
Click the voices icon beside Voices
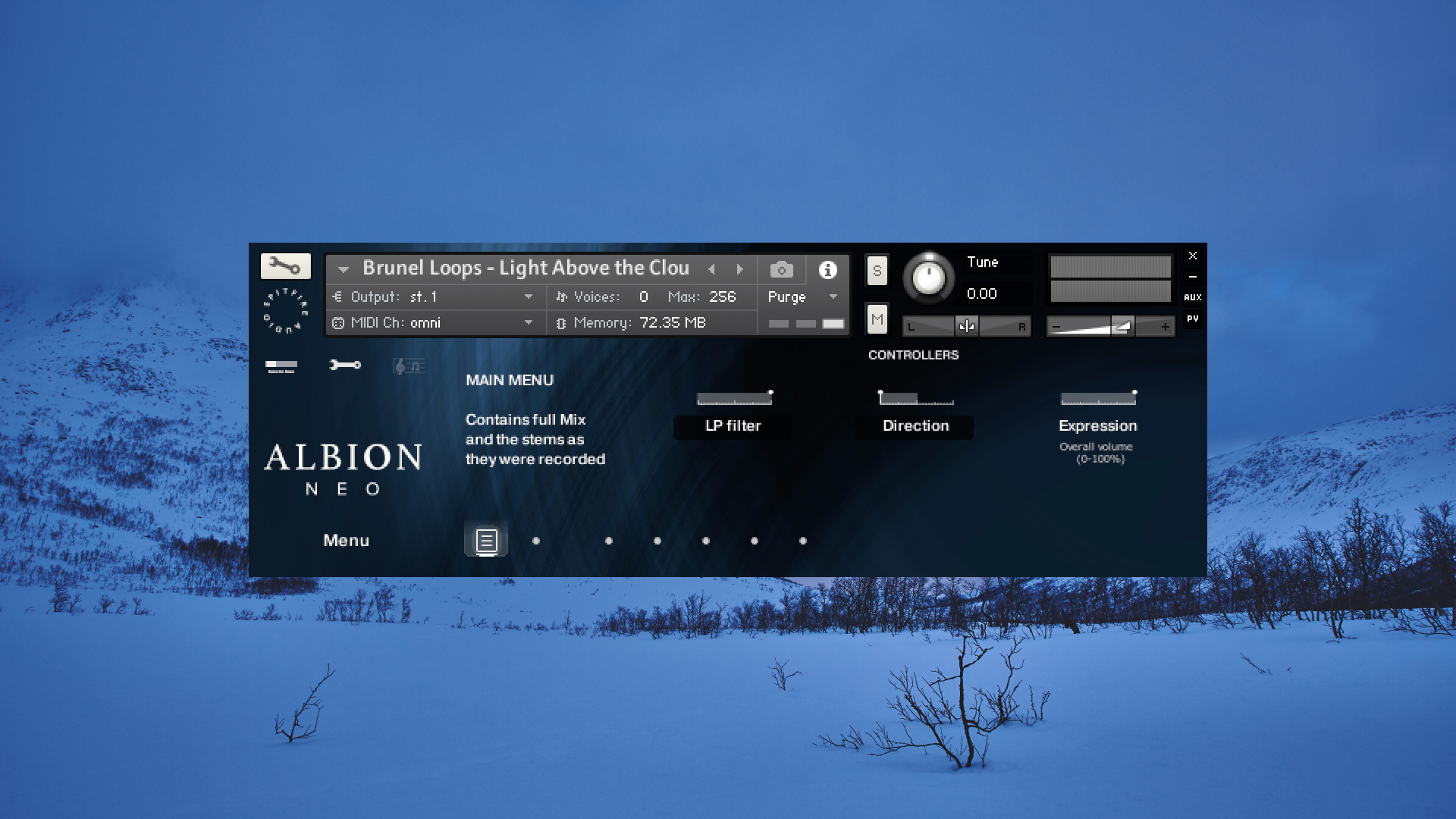561,297
